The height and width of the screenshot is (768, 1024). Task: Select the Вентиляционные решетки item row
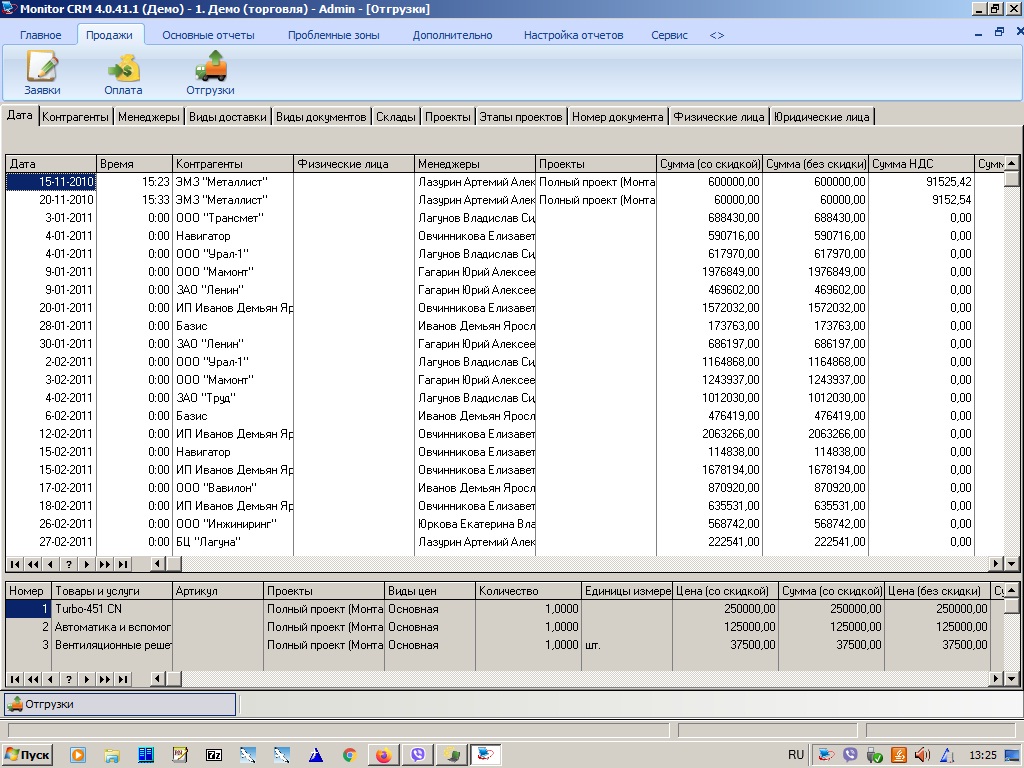504,645
